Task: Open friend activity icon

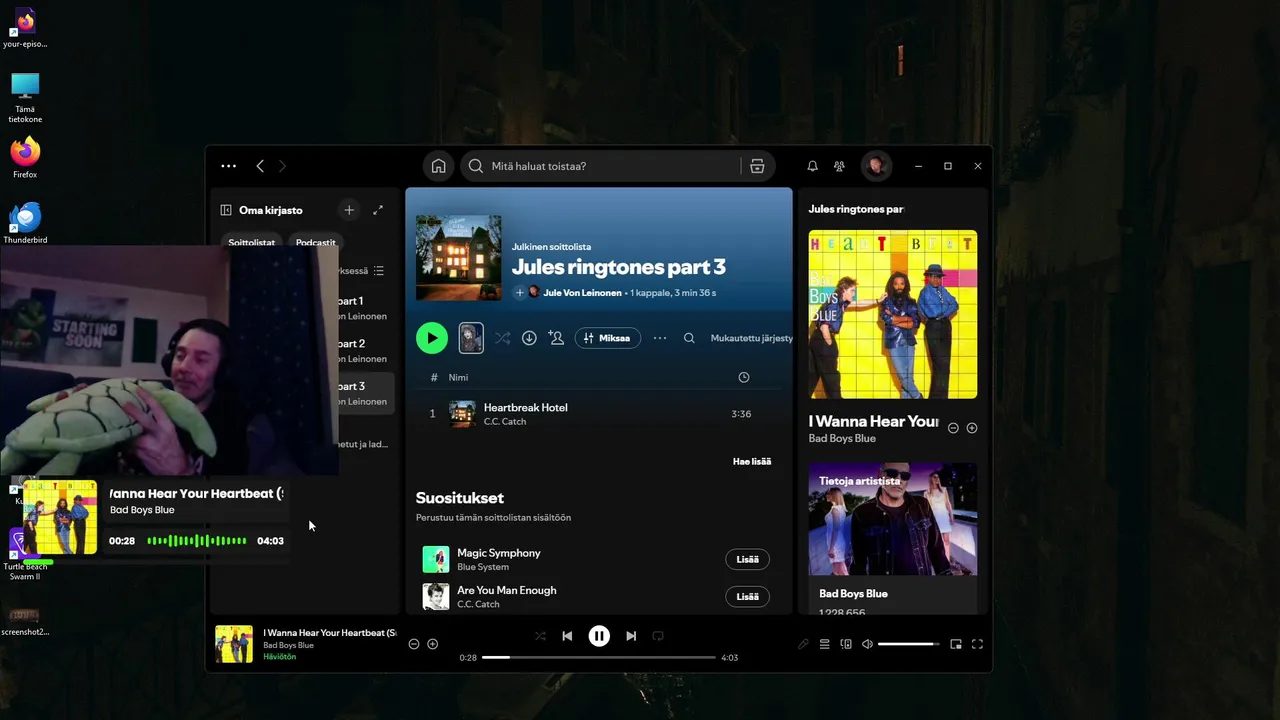Action: pyautogui.click(x=839, y=166)
